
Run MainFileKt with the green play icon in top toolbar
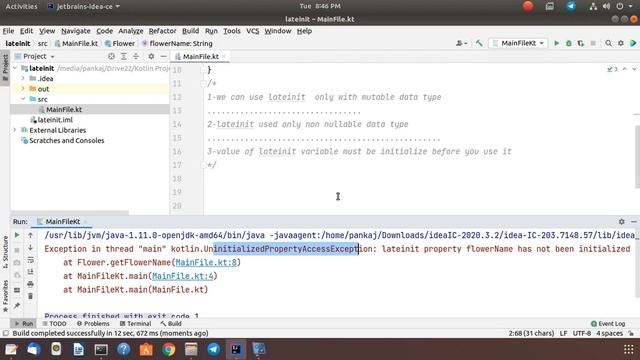pos(556,43)
